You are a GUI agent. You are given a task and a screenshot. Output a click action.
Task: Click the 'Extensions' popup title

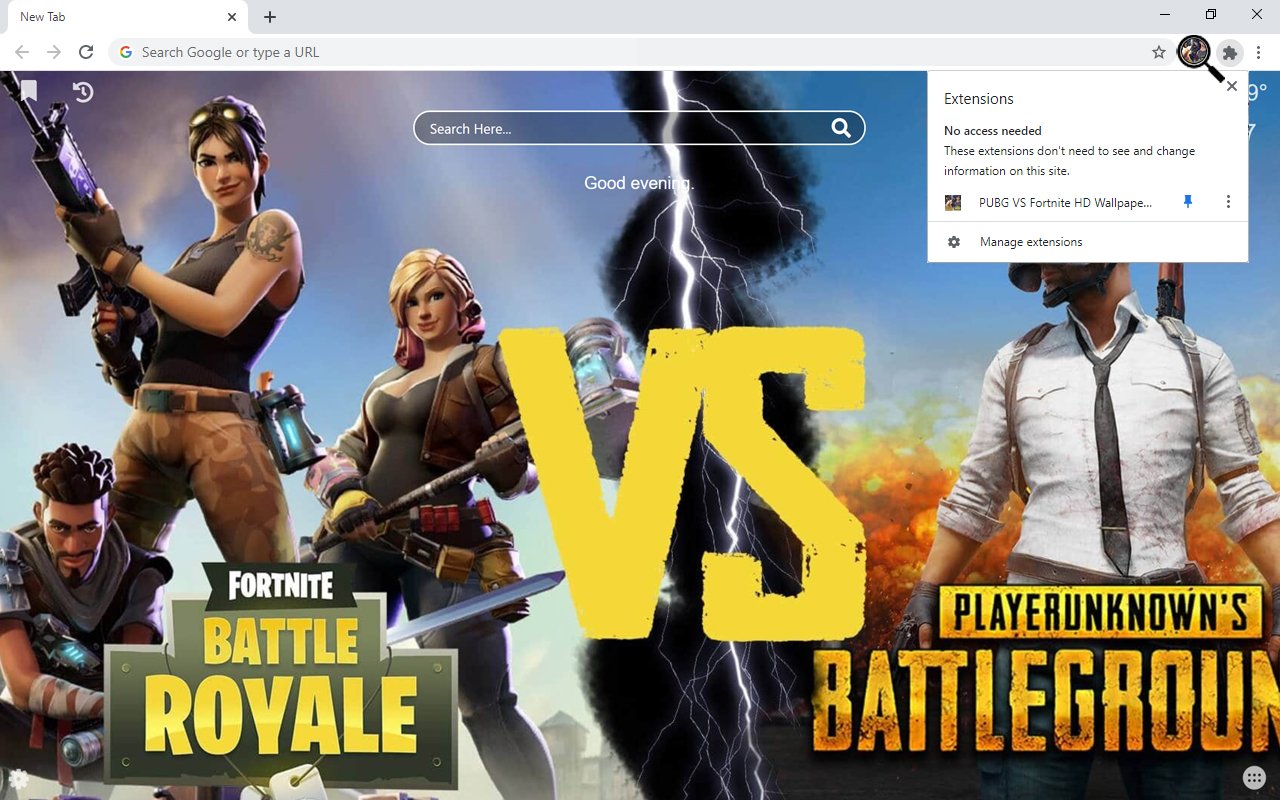tap(979, 99)
